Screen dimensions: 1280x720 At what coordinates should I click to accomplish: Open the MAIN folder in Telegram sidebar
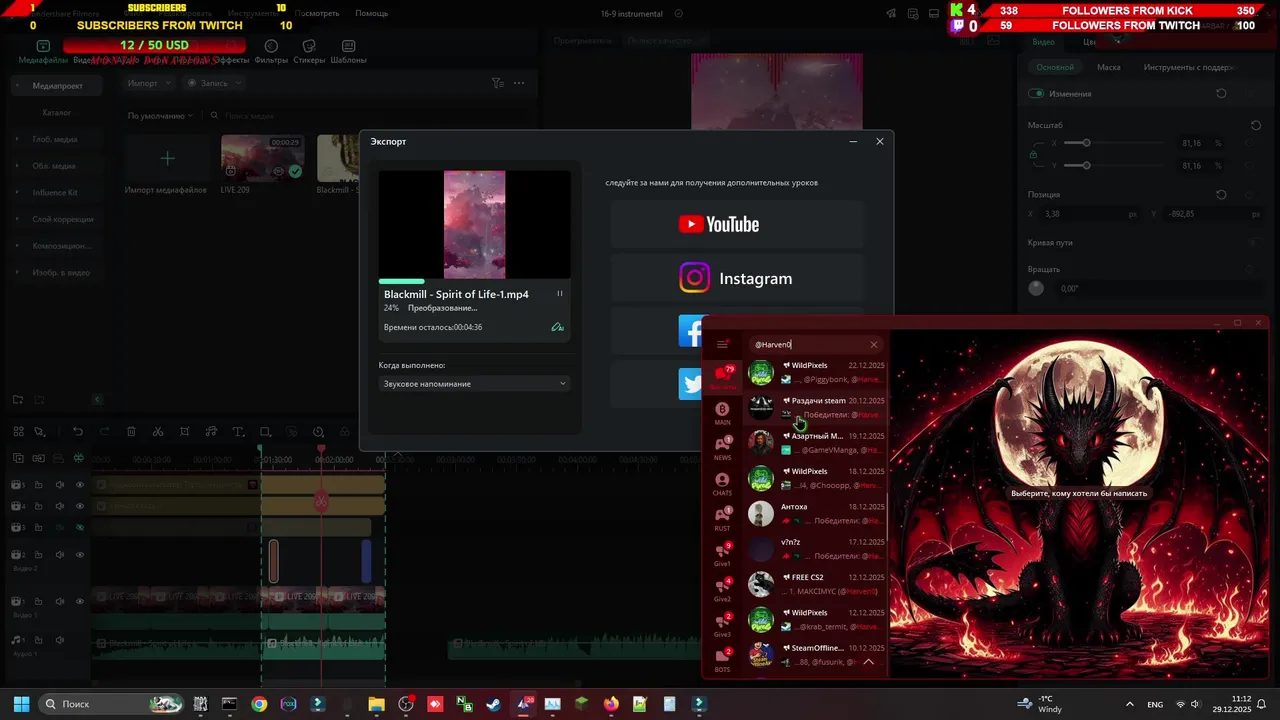pos(722,413)
